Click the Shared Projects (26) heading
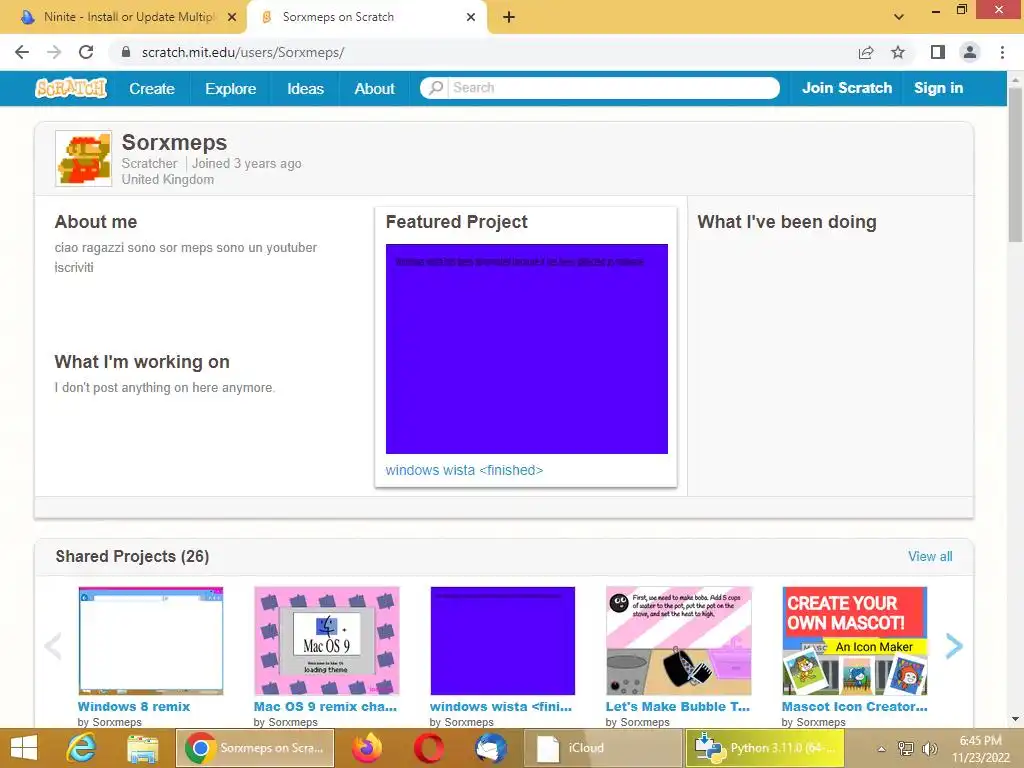Image resolution: width=1024 pixels, height=768 pixels. tap(132, 556)
